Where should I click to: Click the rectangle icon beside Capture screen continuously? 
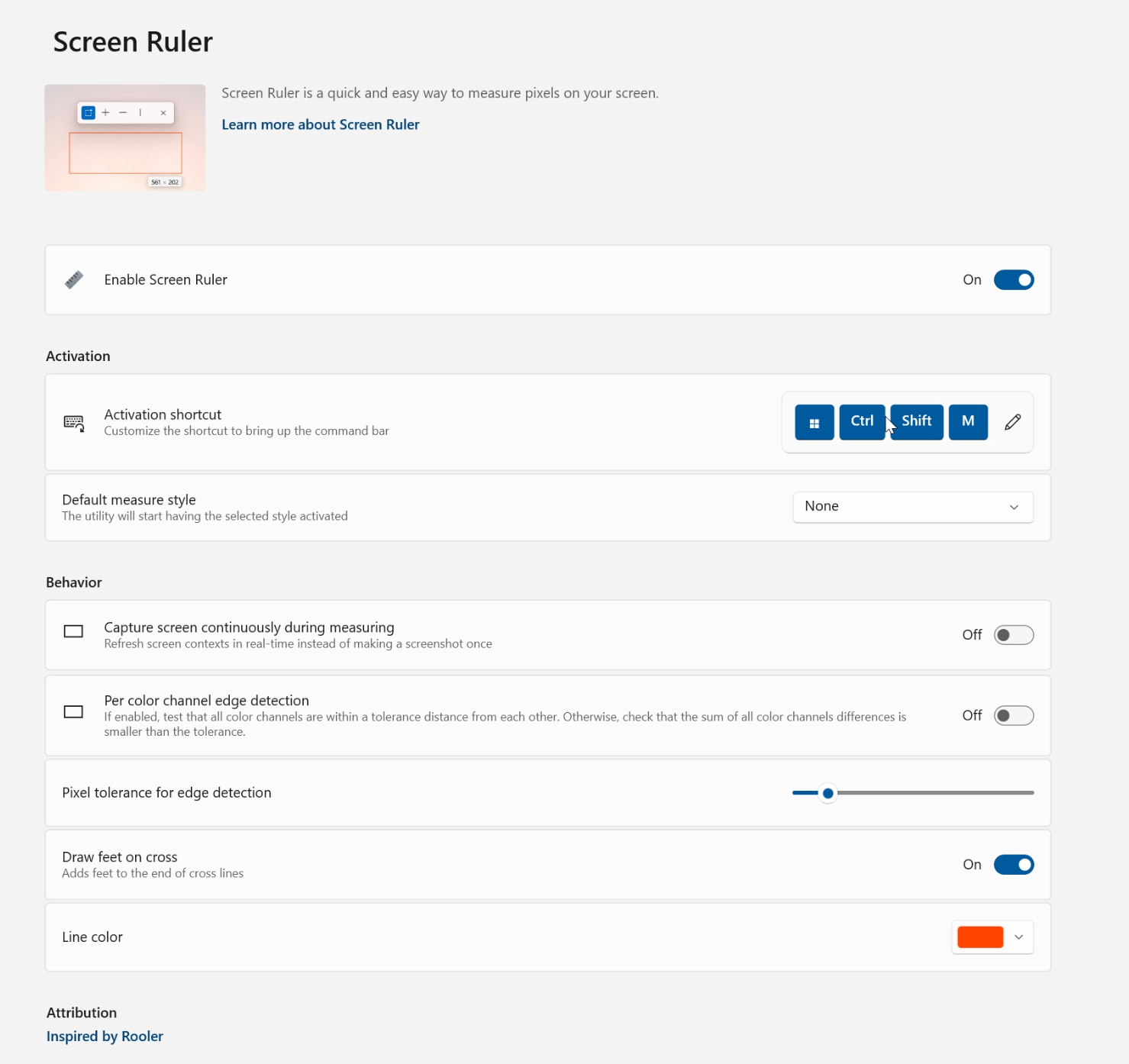[73, 631]
